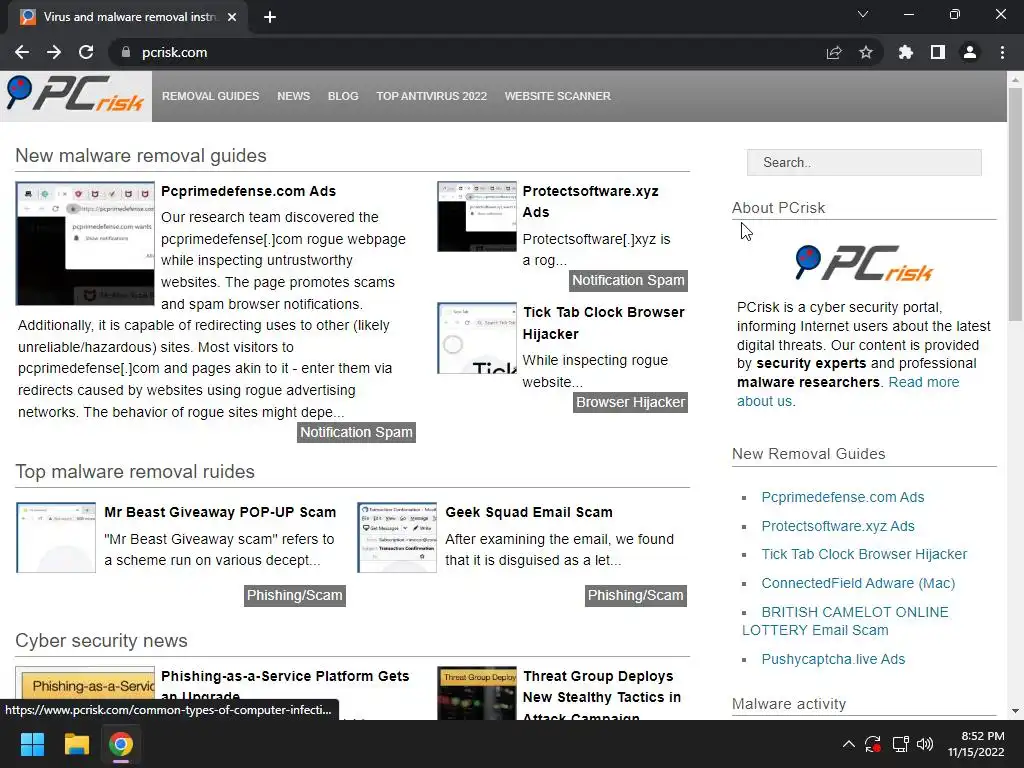Go back to the previous page
Viewport: 1024px width, 768px height.
[x=22, y=52]
